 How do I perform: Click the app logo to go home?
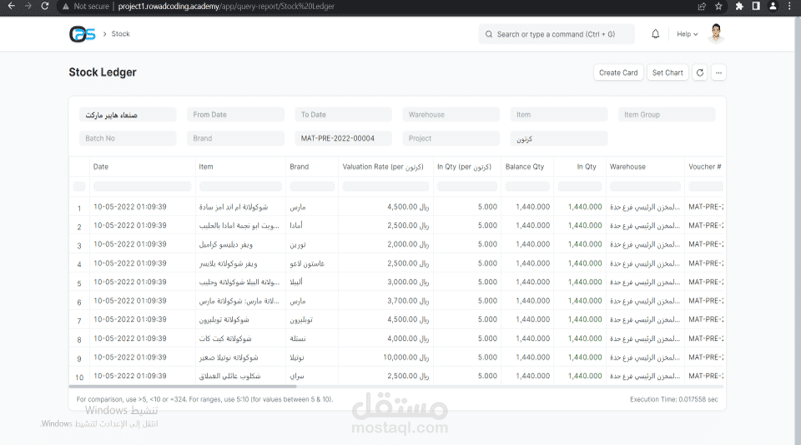pos(82,34)
